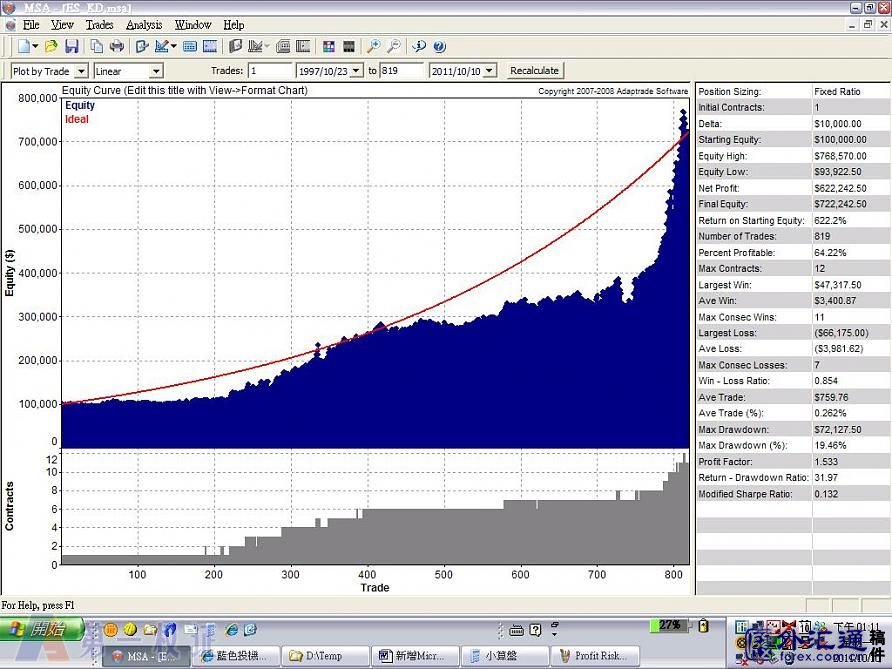This screenshot has height=669, width=892.
Task: Click the gray book-shaped analysis icon
Action: point(235,46)
